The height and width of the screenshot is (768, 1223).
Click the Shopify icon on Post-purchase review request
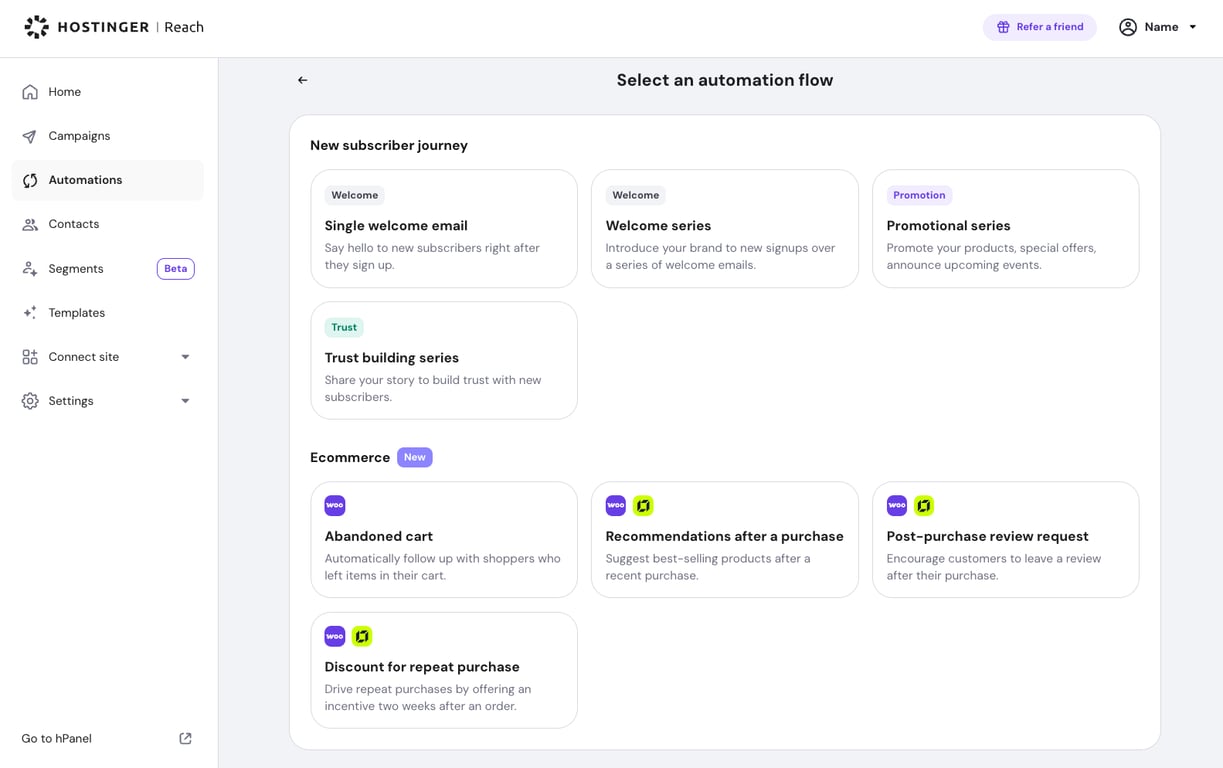coord(924,505)
